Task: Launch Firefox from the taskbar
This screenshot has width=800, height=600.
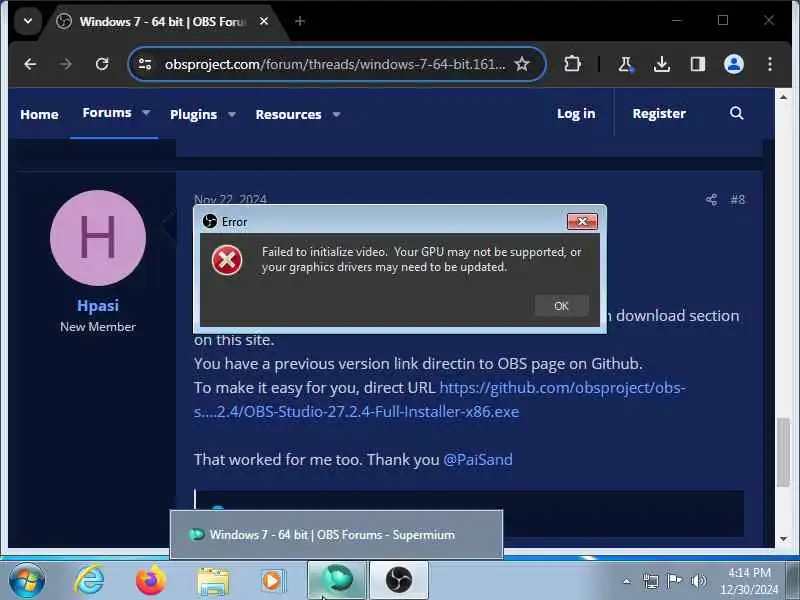Action: point(151,581)
